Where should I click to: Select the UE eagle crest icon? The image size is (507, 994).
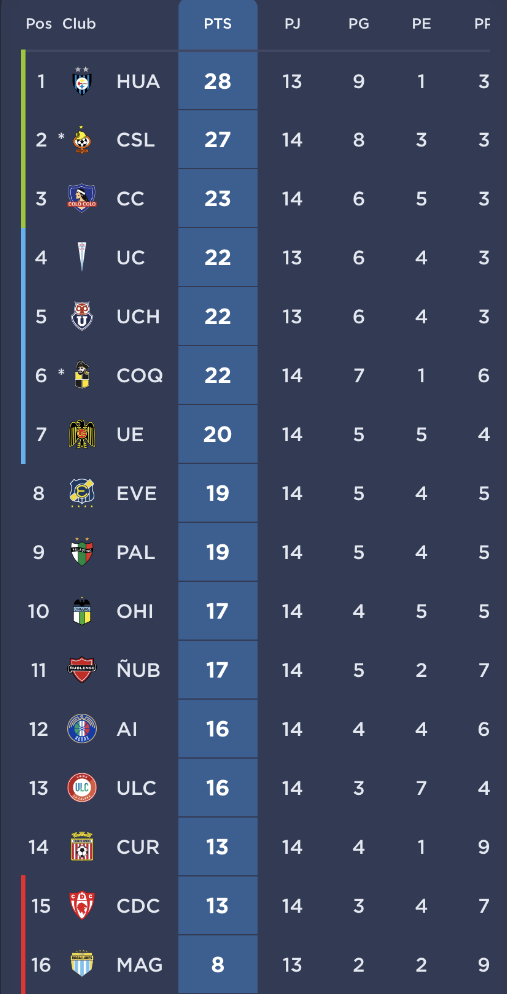[x=82, y=434]
